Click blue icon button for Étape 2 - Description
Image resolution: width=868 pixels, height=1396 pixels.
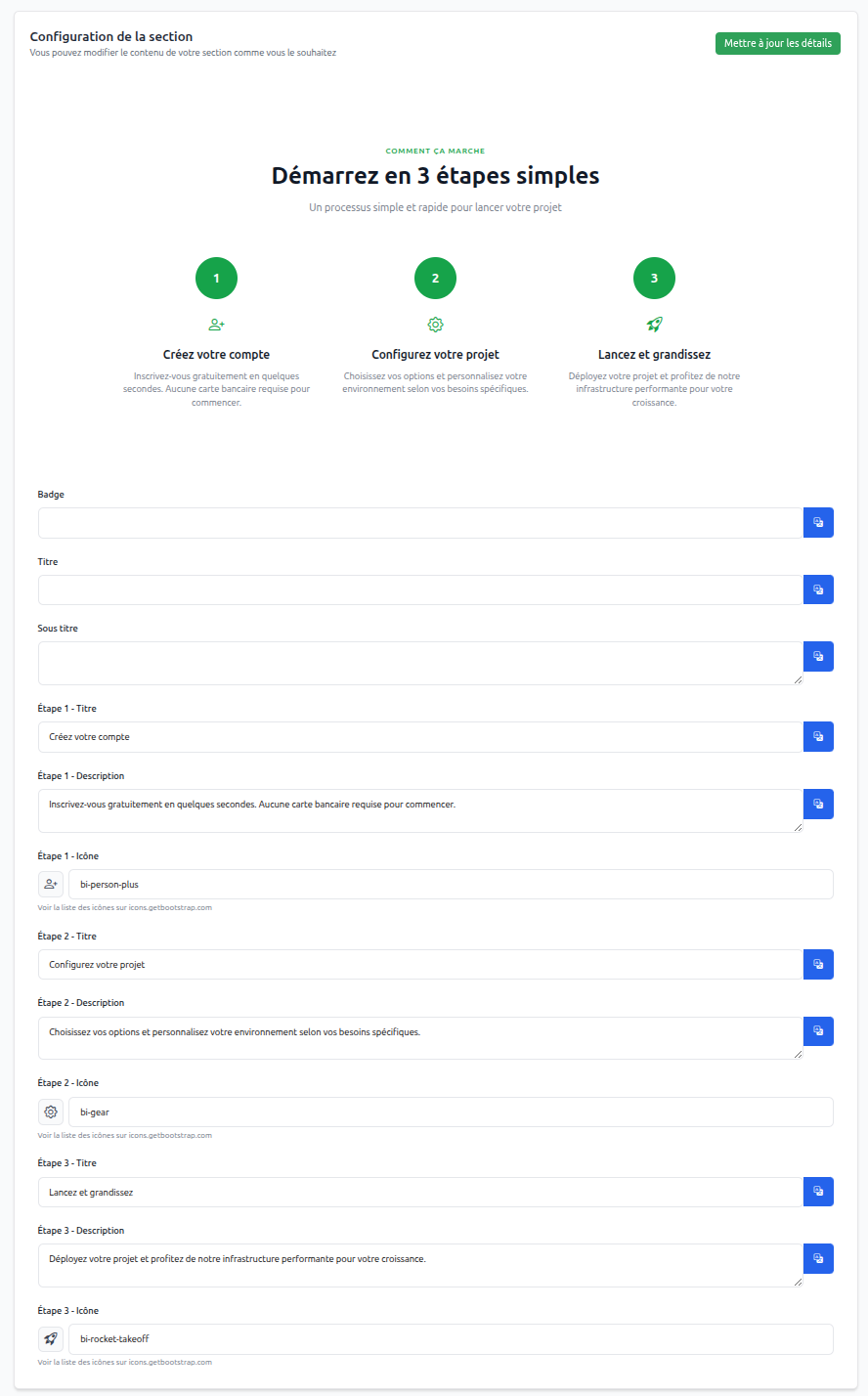[x=818, y=1031]
